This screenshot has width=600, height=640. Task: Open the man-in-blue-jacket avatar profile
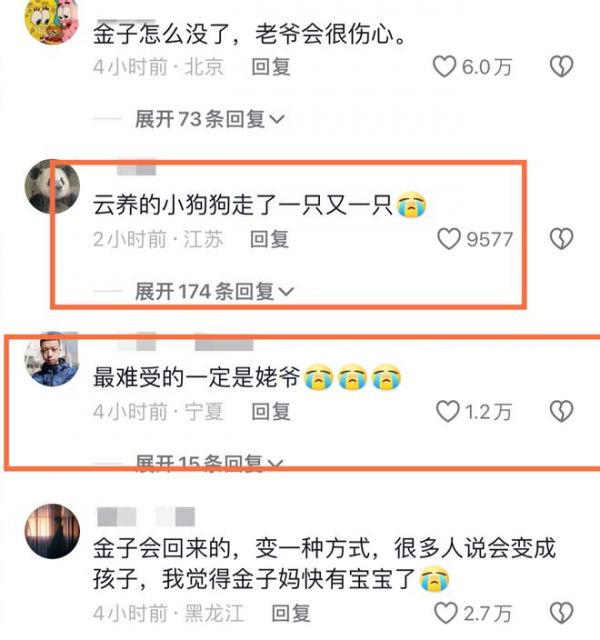[52, 359]
